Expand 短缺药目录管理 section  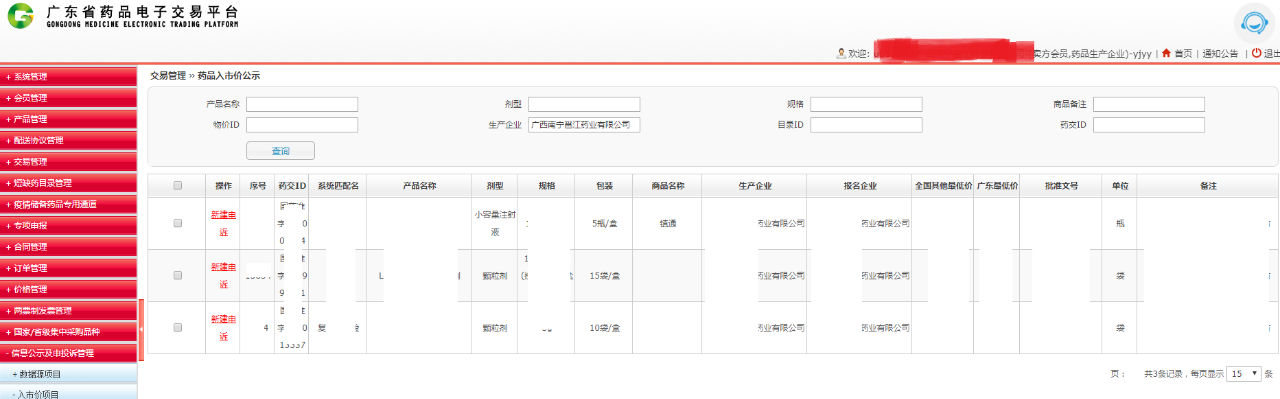pyautogui.click(x=68, y=183)
